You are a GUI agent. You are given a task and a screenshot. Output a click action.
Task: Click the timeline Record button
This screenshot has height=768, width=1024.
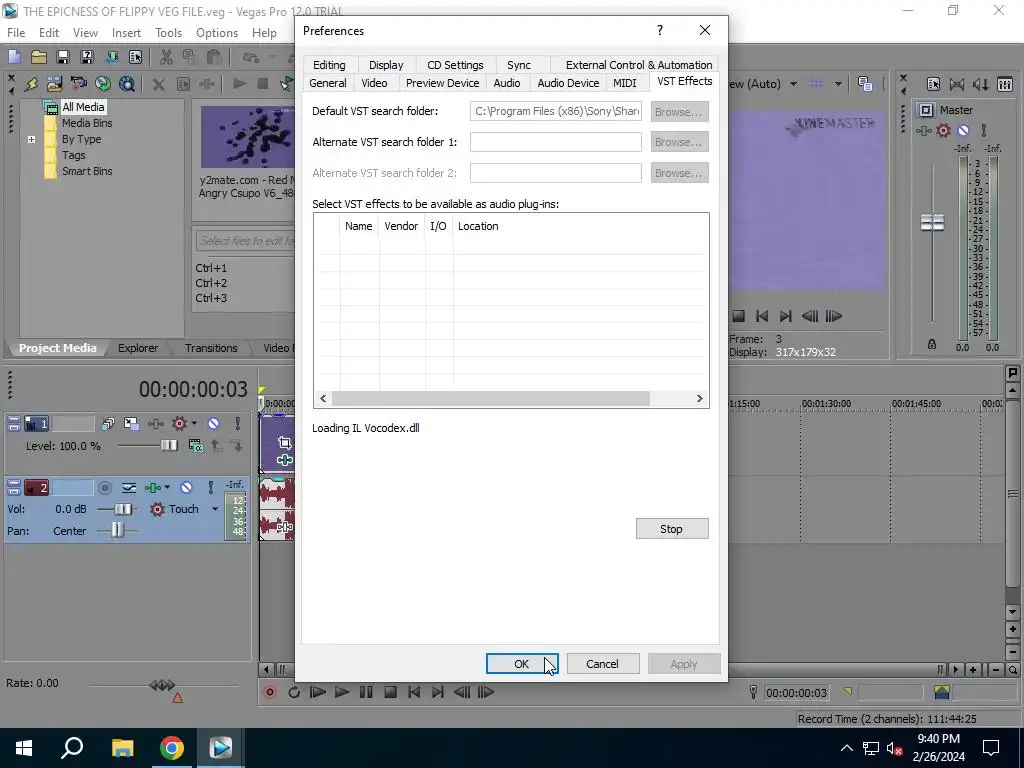[x=270, y=692]
